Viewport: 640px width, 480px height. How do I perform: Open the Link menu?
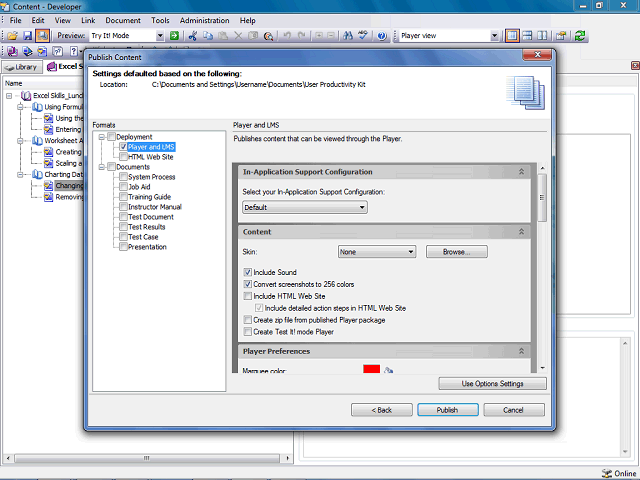point(88,20)
